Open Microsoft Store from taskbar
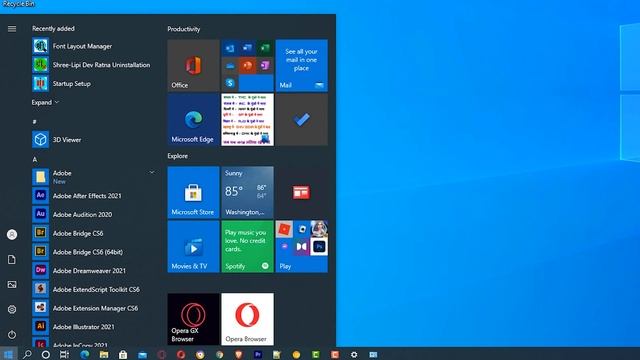Viewport: 640px width, 360px height. [123, 354]
